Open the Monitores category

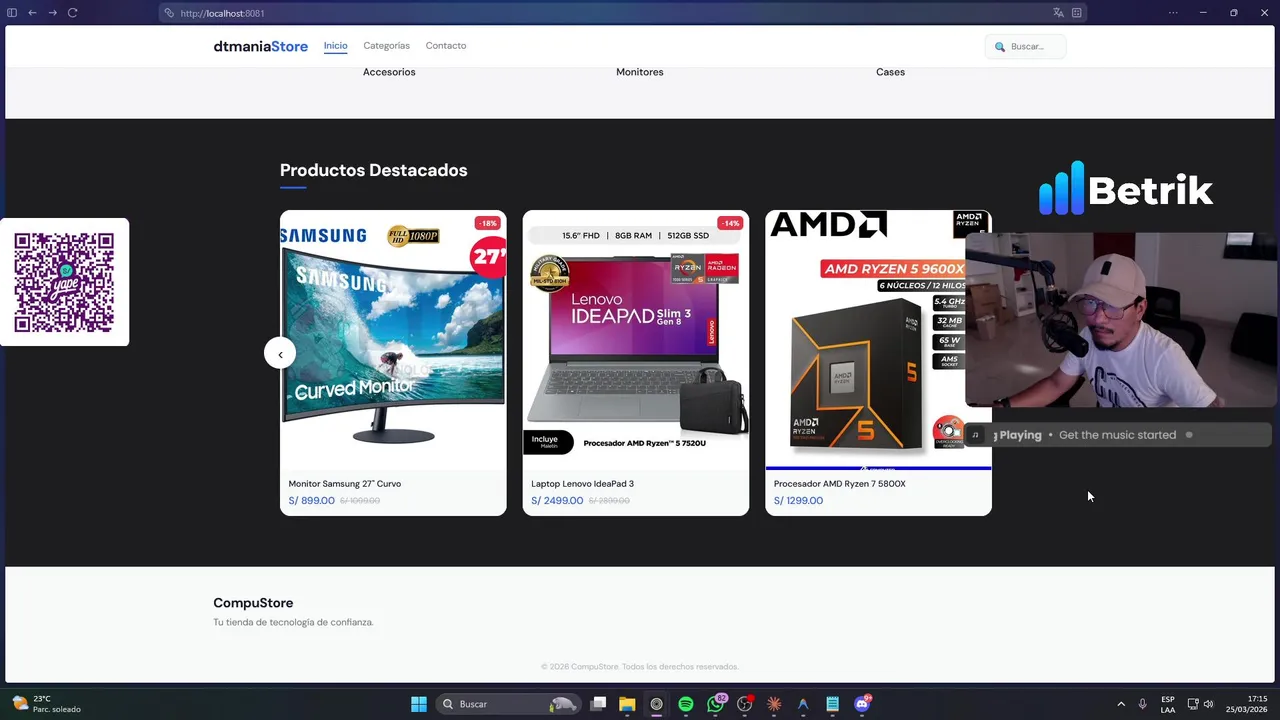(x=639, y=72)
